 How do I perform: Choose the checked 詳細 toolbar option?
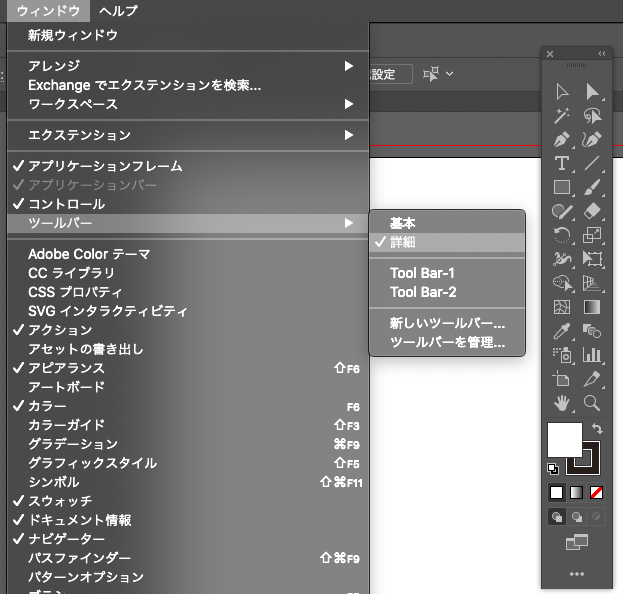tap(447, 242)
